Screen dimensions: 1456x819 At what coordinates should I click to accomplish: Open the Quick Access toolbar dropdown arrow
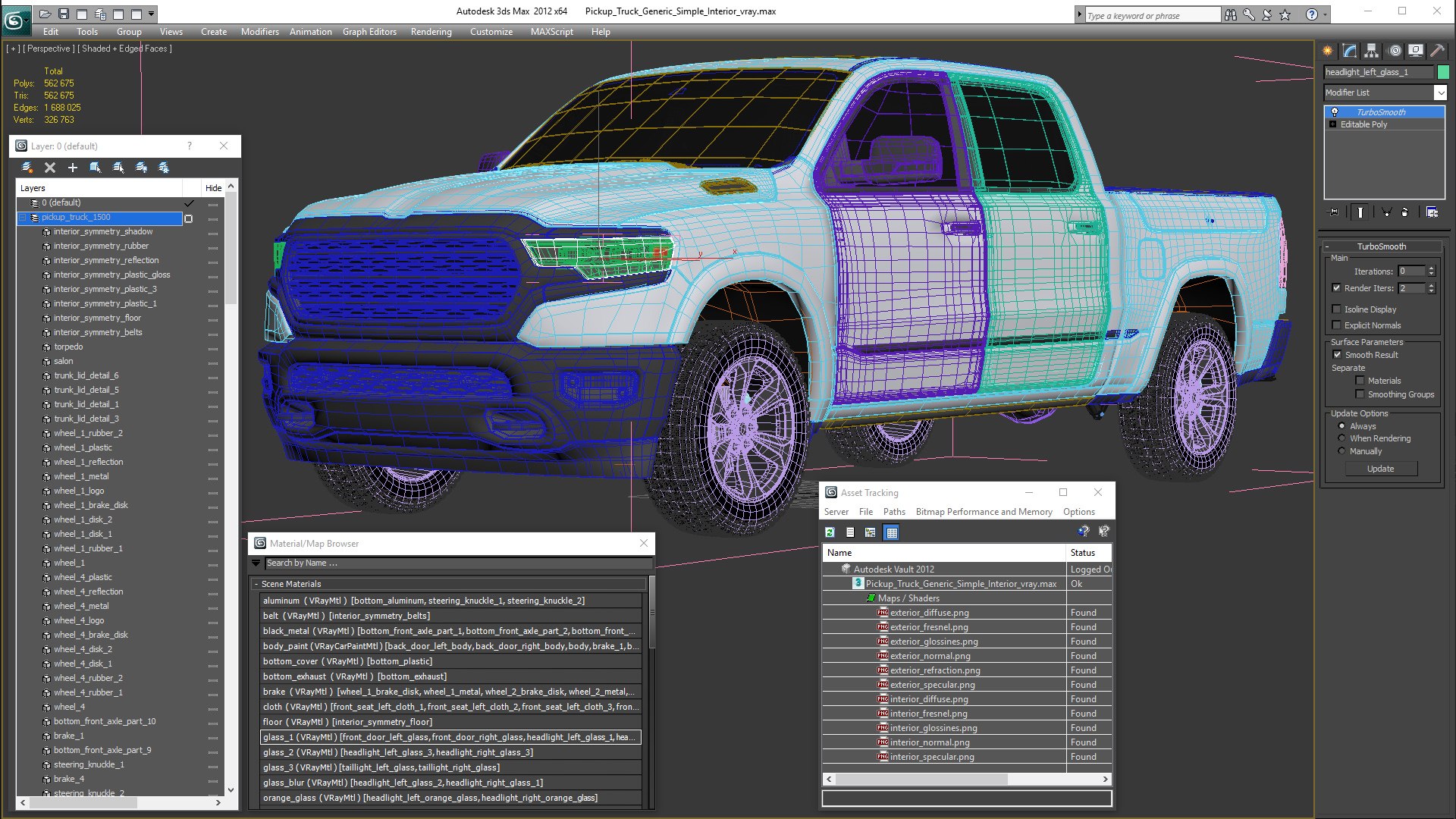(x=152, y=14)
